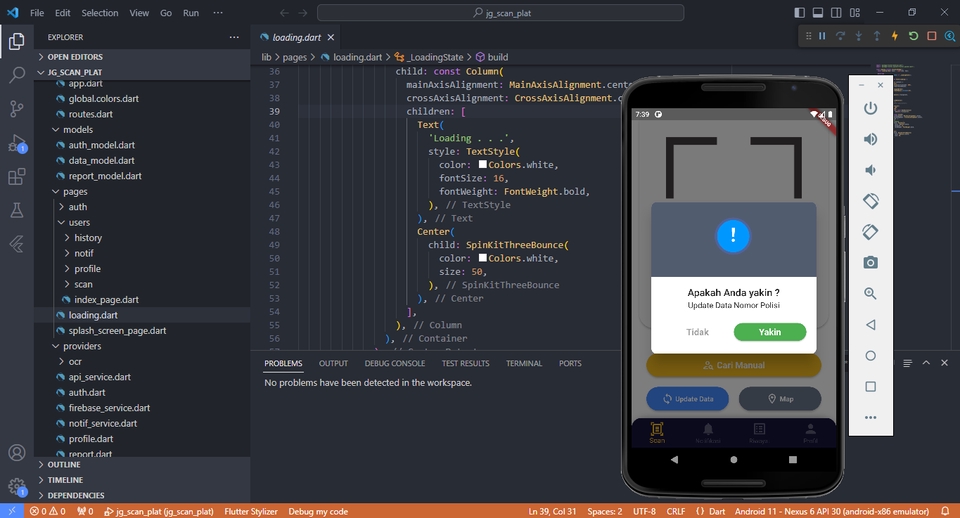Open auth_model.dart in the explorer
This screenshot has height=518, width=960.
[x=142, y=145]
